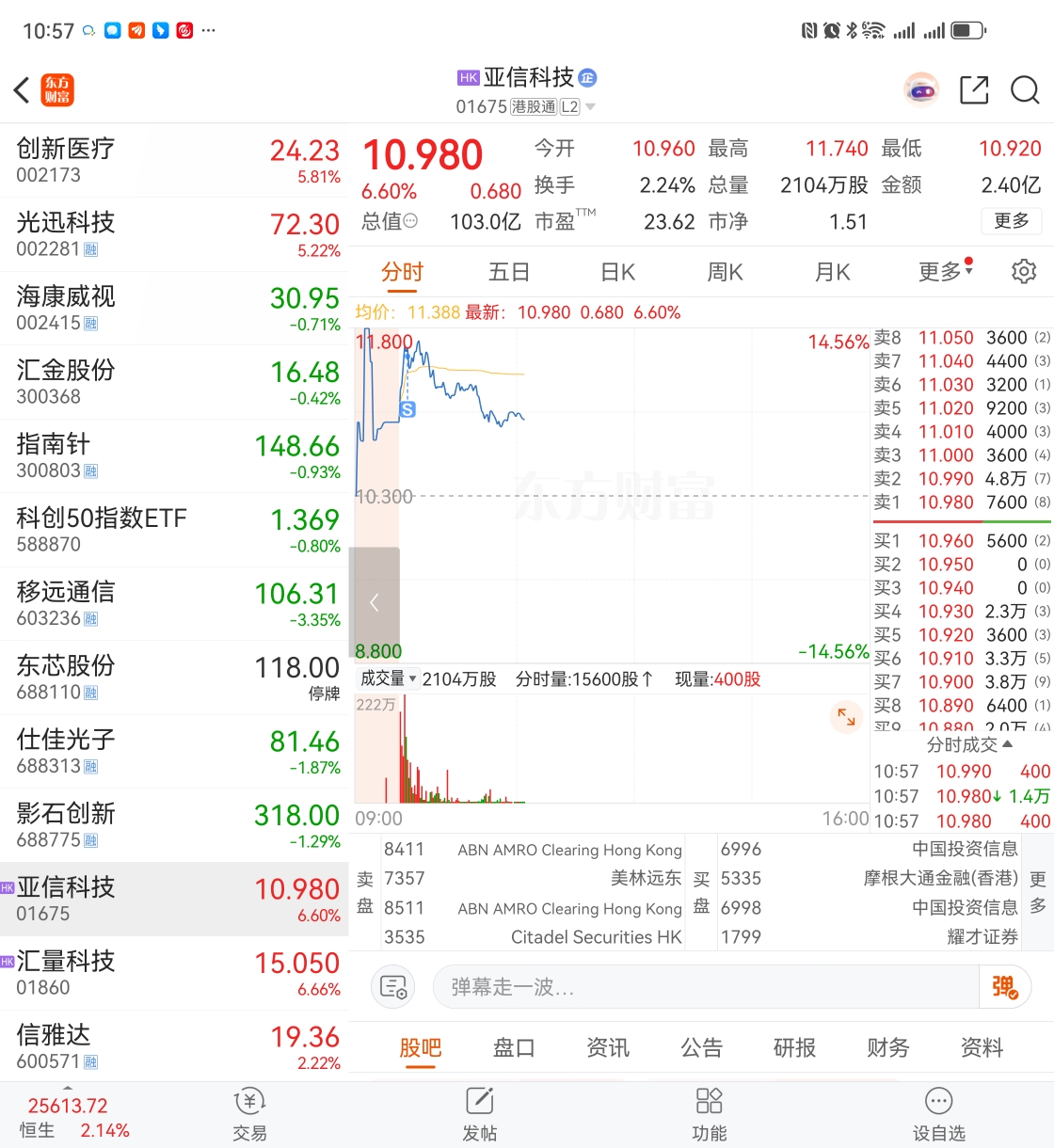Tap the blue S marker on chart
The width and height of the screenshot is (1054, 1148).
pyautogui.click(x=407, y=409)
